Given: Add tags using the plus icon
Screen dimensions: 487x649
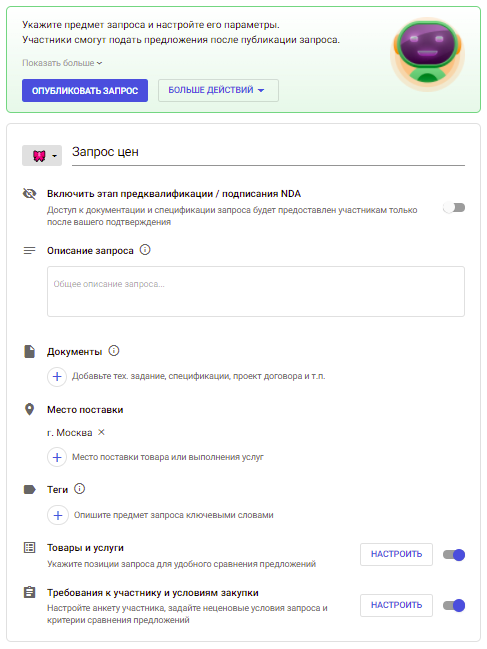Looking at the screenshot, I should click(x=58, y=515).
